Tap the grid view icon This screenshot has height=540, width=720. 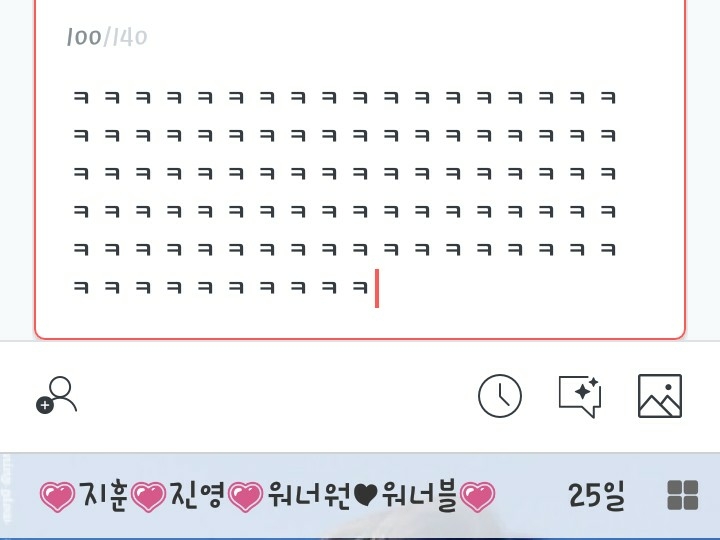[682, 495]
